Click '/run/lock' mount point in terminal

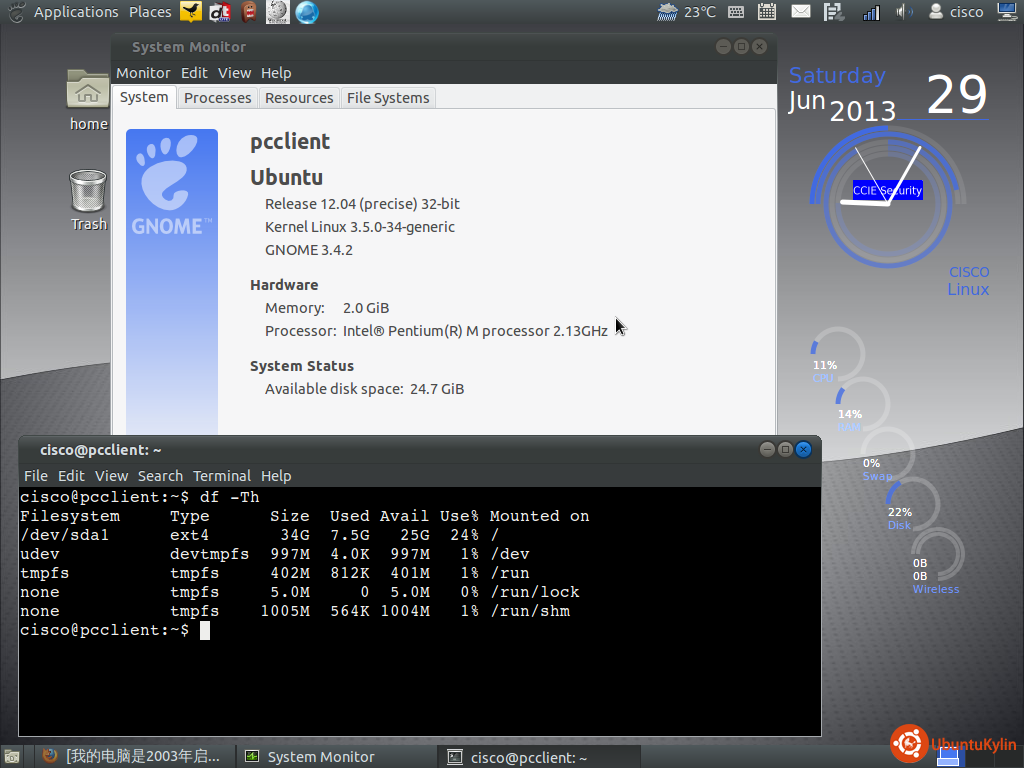(535, 592)
